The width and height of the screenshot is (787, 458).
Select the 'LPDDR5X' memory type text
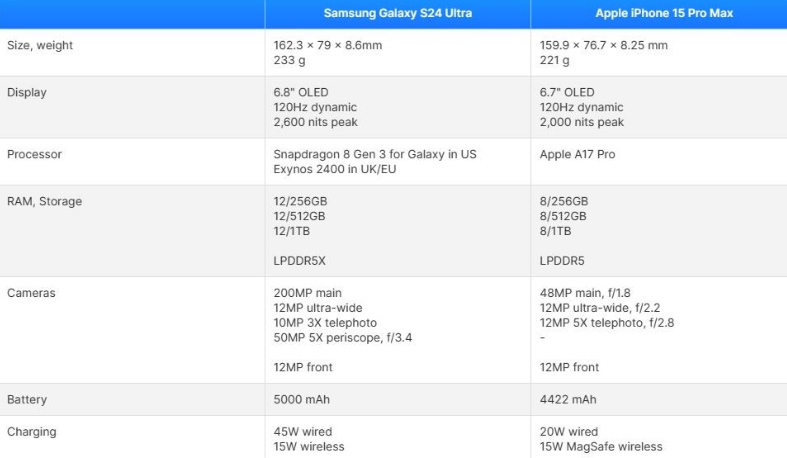[300, 261]
